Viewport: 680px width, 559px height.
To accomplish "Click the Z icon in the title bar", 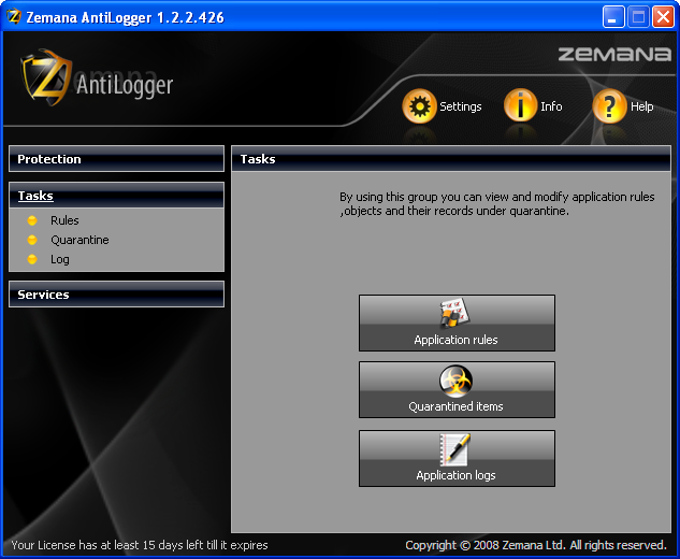I will pos(14,17).
